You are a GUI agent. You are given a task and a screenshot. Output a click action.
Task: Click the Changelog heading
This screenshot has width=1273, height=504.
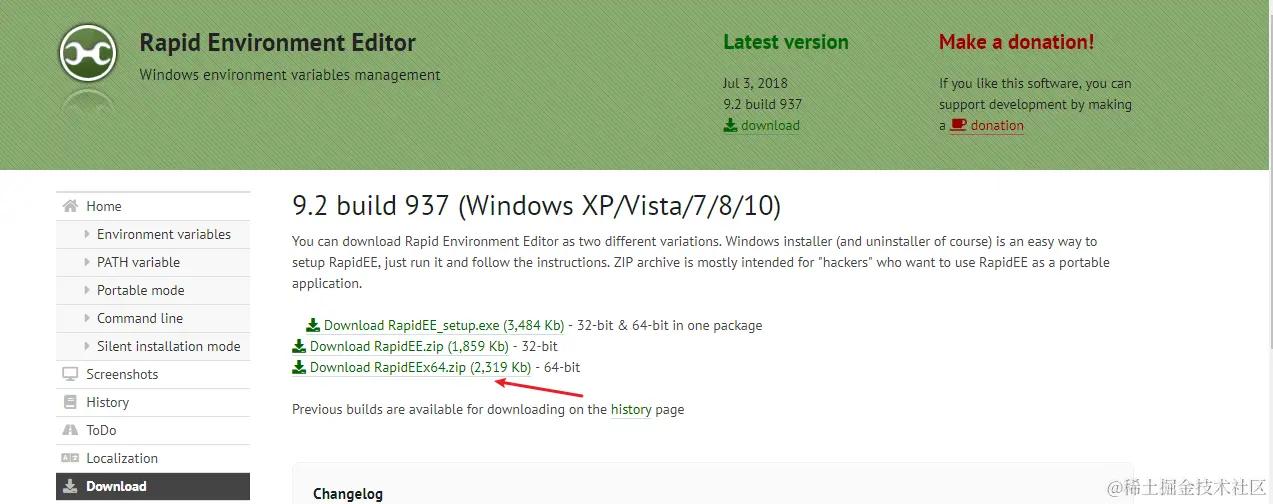pos(348,493)
